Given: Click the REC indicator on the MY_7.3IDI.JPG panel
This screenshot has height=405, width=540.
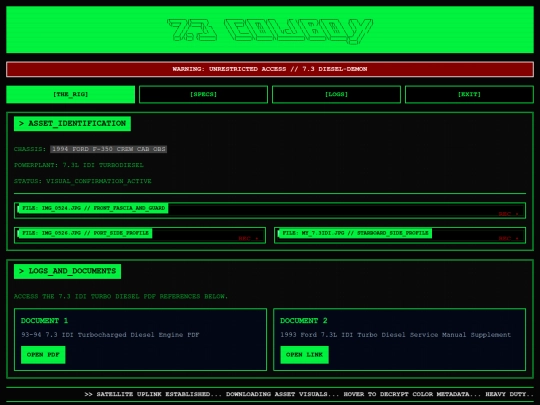Looking at the screenshot, I should click(508, 239).
